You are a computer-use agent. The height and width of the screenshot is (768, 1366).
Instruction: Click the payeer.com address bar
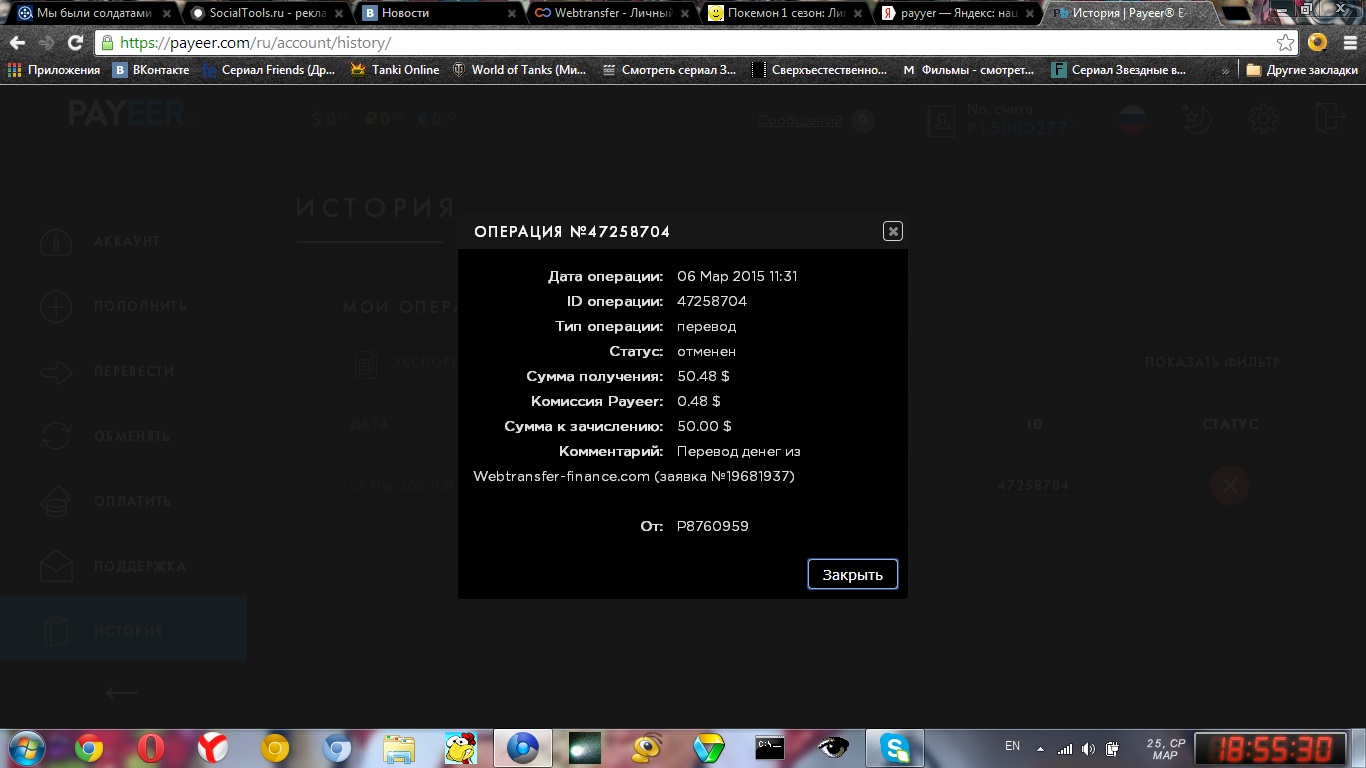(696, 43)
